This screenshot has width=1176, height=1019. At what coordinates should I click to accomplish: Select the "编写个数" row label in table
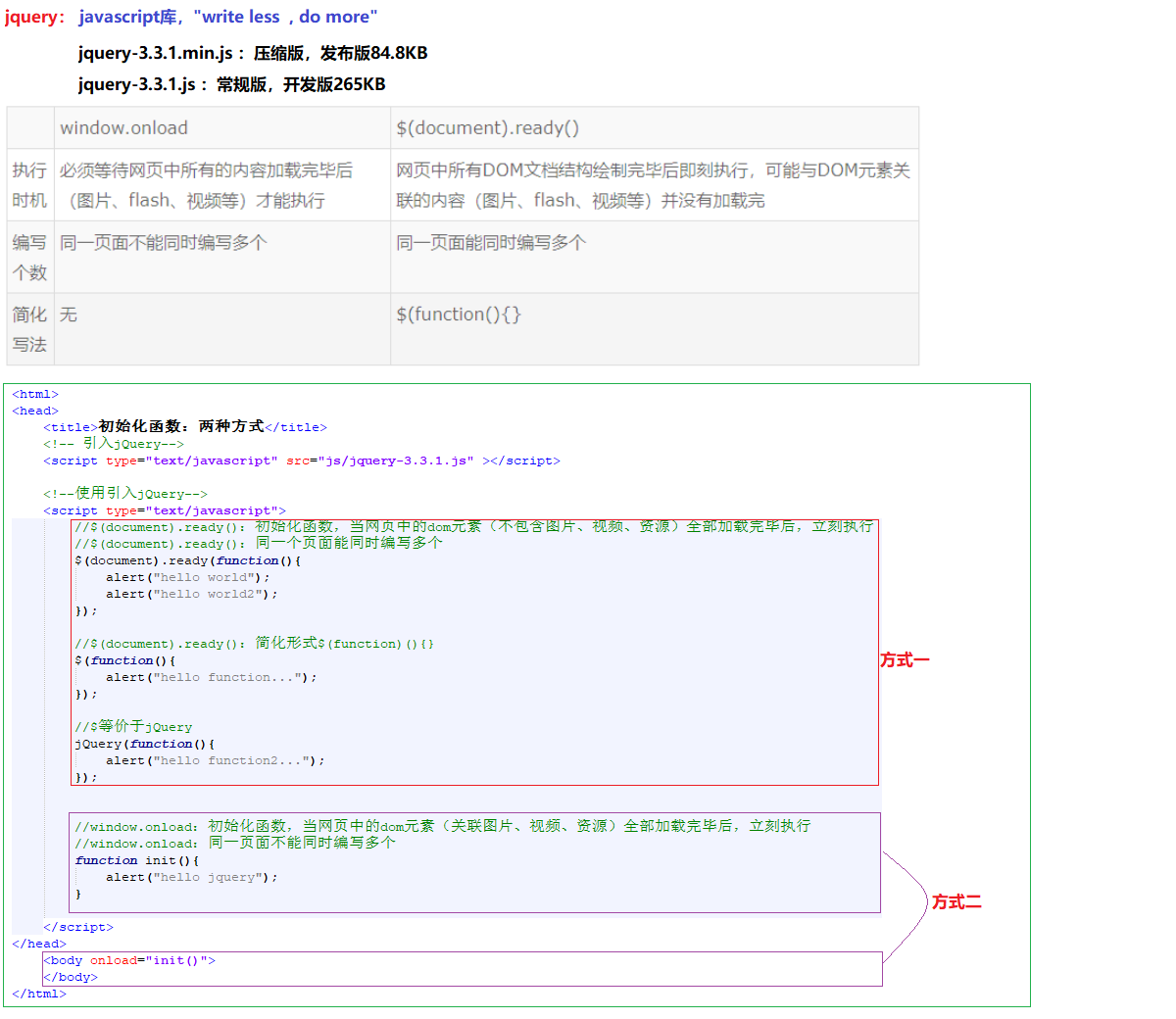point(29,257)
